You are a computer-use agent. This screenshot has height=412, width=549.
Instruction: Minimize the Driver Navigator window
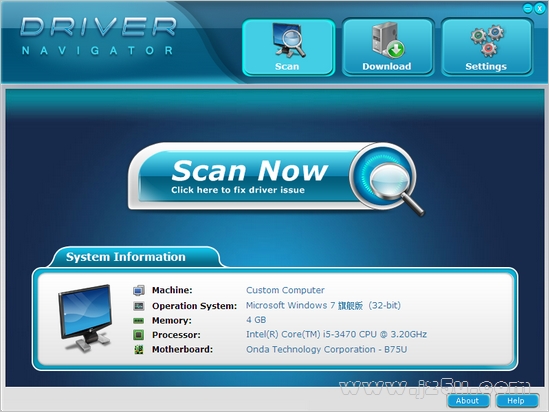point(527,8)
